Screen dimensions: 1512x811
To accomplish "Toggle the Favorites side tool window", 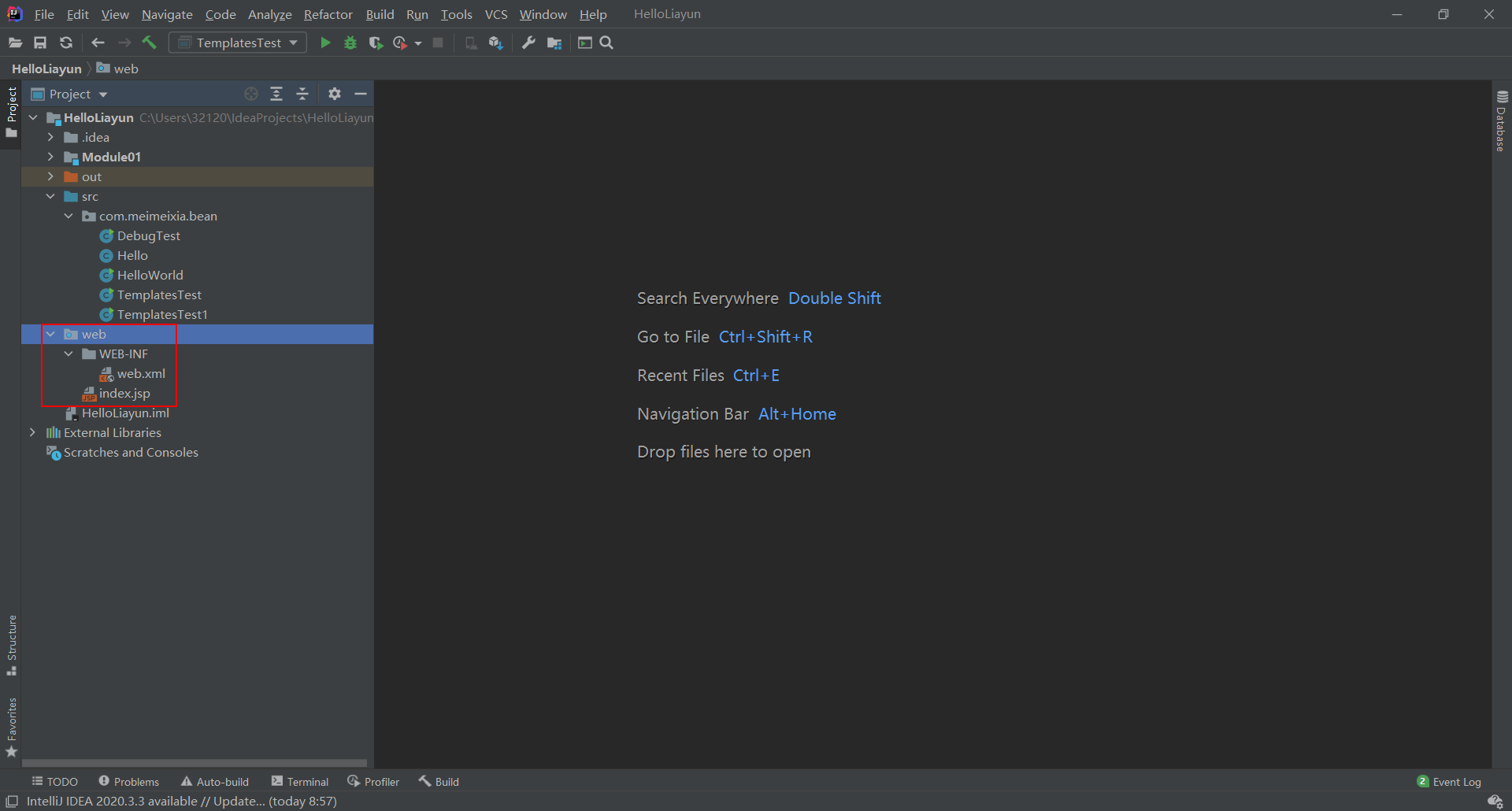I will point(11,727).
